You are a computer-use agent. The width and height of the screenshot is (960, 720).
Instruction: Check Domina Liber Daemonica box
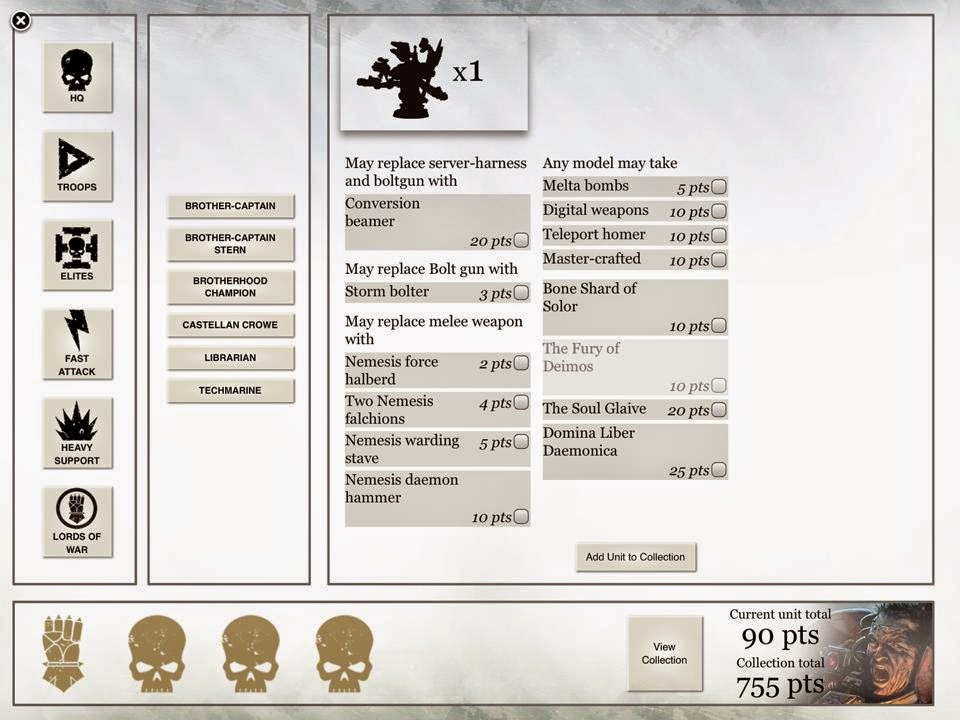(x=719, y=470)
